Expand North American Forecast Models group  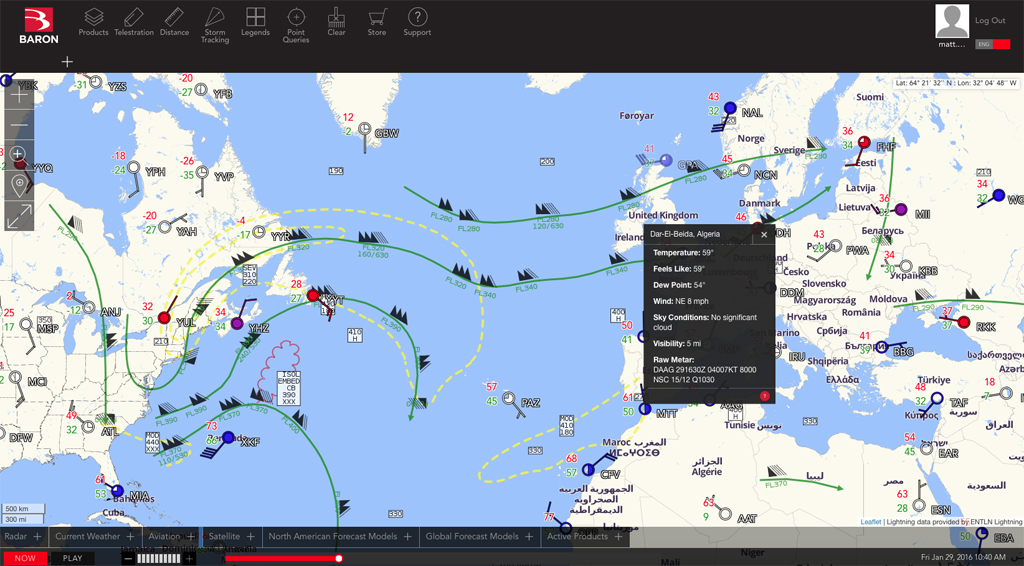pyautogui.click(x=408, y=537)
